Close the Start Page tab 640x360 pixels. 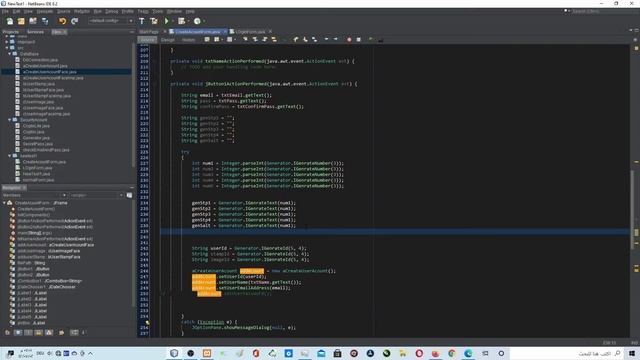(x=165, y=31)
